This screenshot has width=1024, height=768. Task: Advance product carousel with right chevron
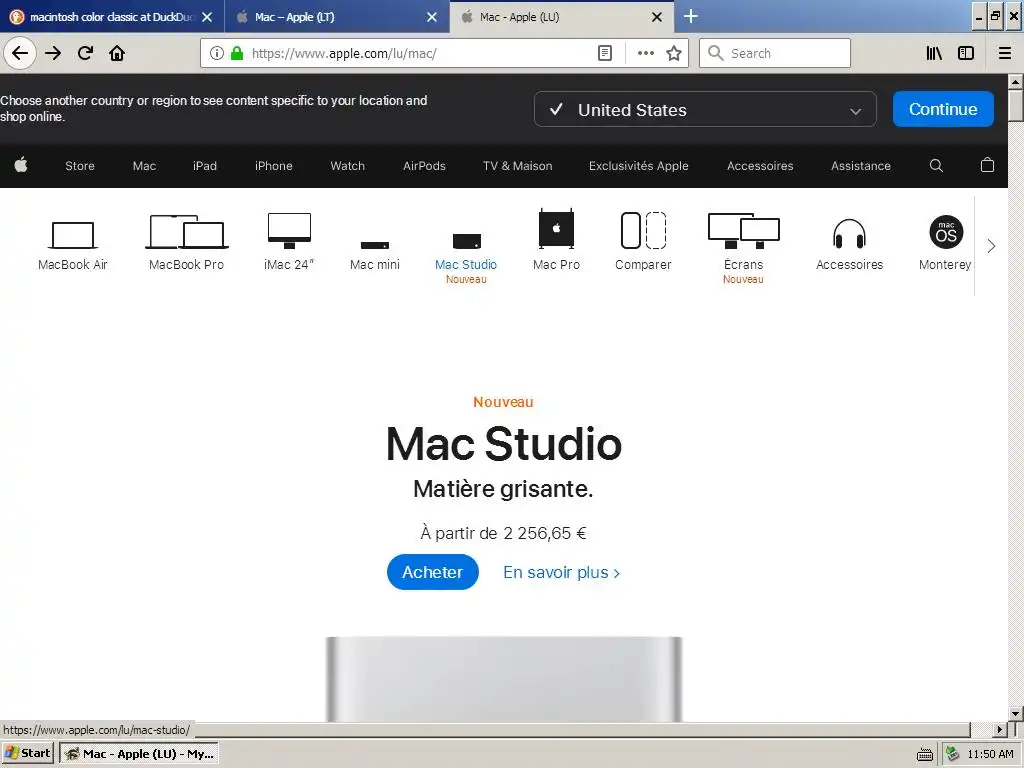pyautogui.click(x=991, y=246)
